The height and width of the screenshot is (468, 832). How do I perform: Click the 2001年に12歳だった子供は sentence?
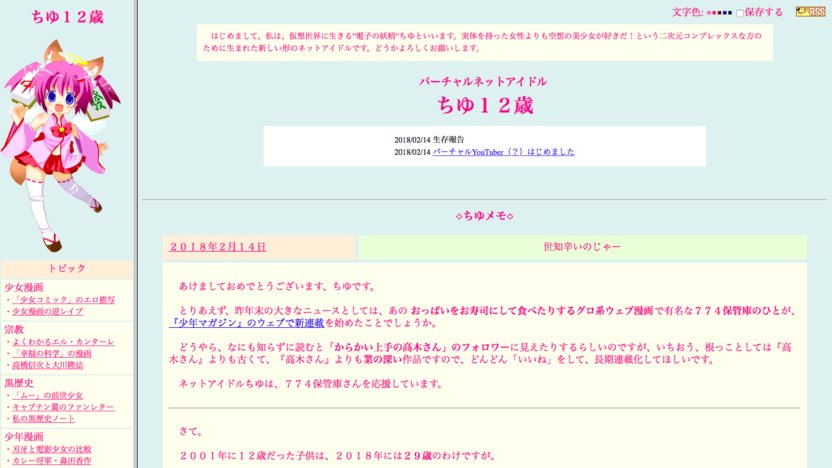point(338,456)
